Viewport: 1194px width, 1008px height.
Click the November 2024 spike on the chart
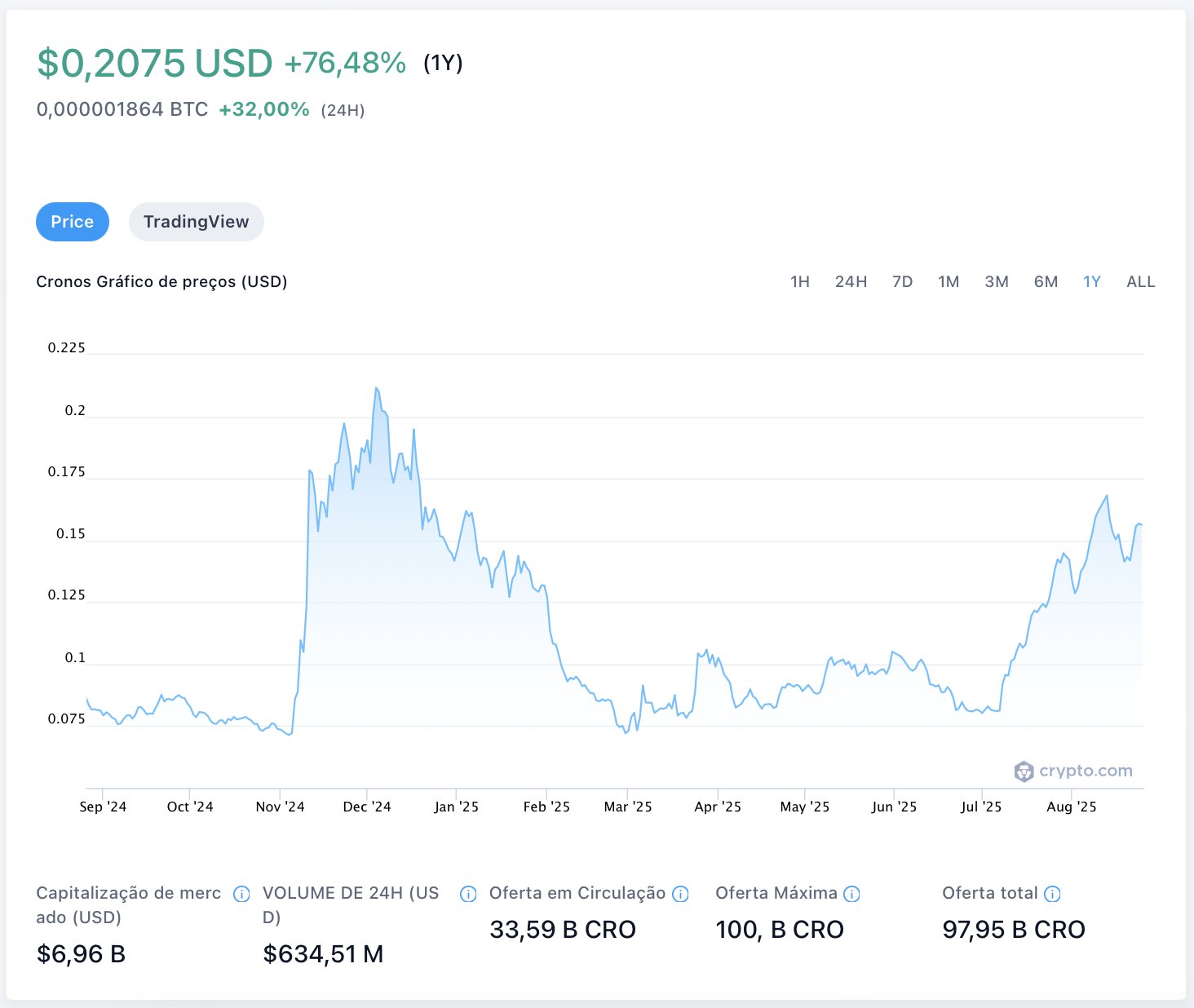pyautogui.click(x=310, y=471)
